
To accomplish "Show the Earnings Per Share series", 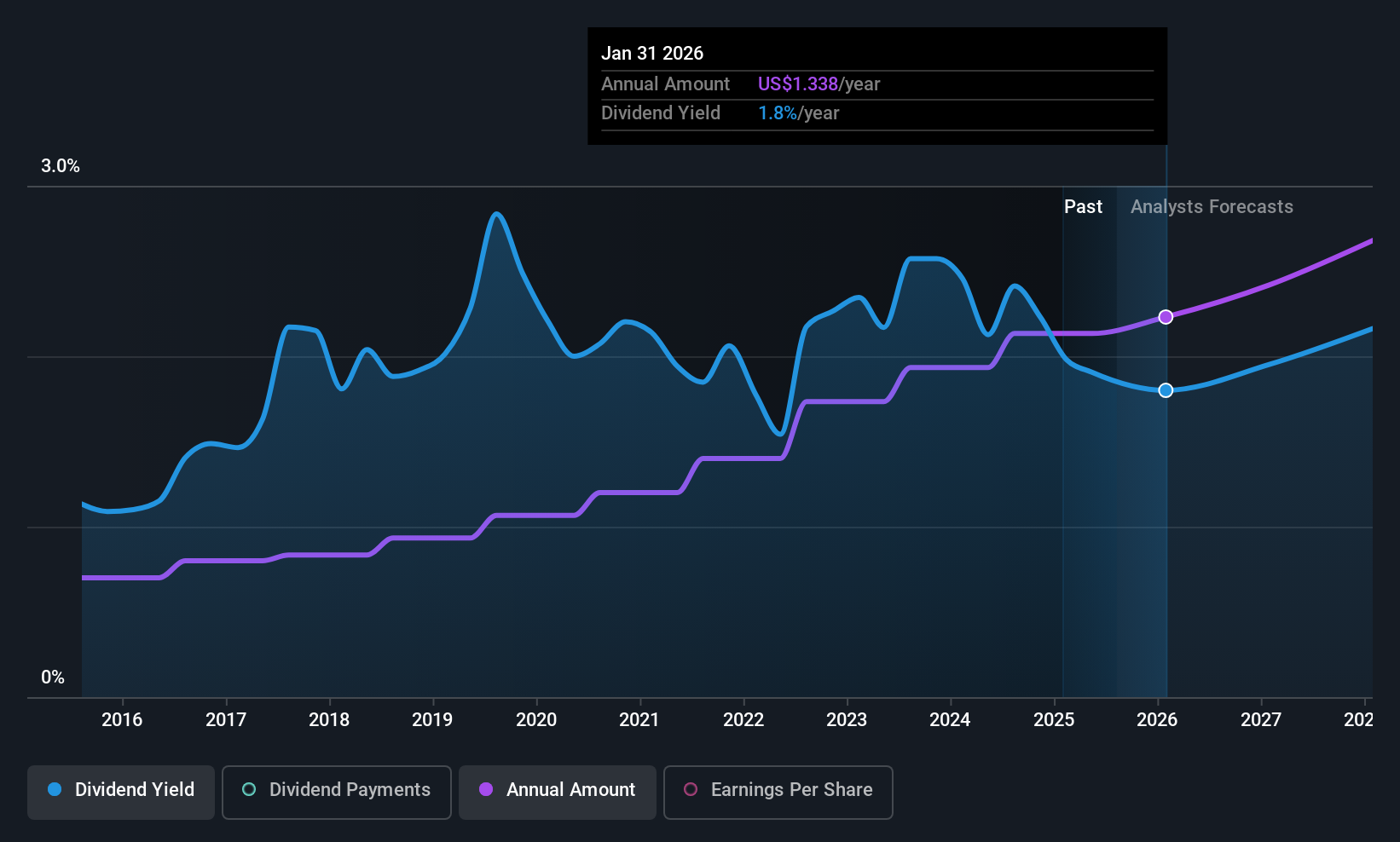I will (x=778, y=792).
